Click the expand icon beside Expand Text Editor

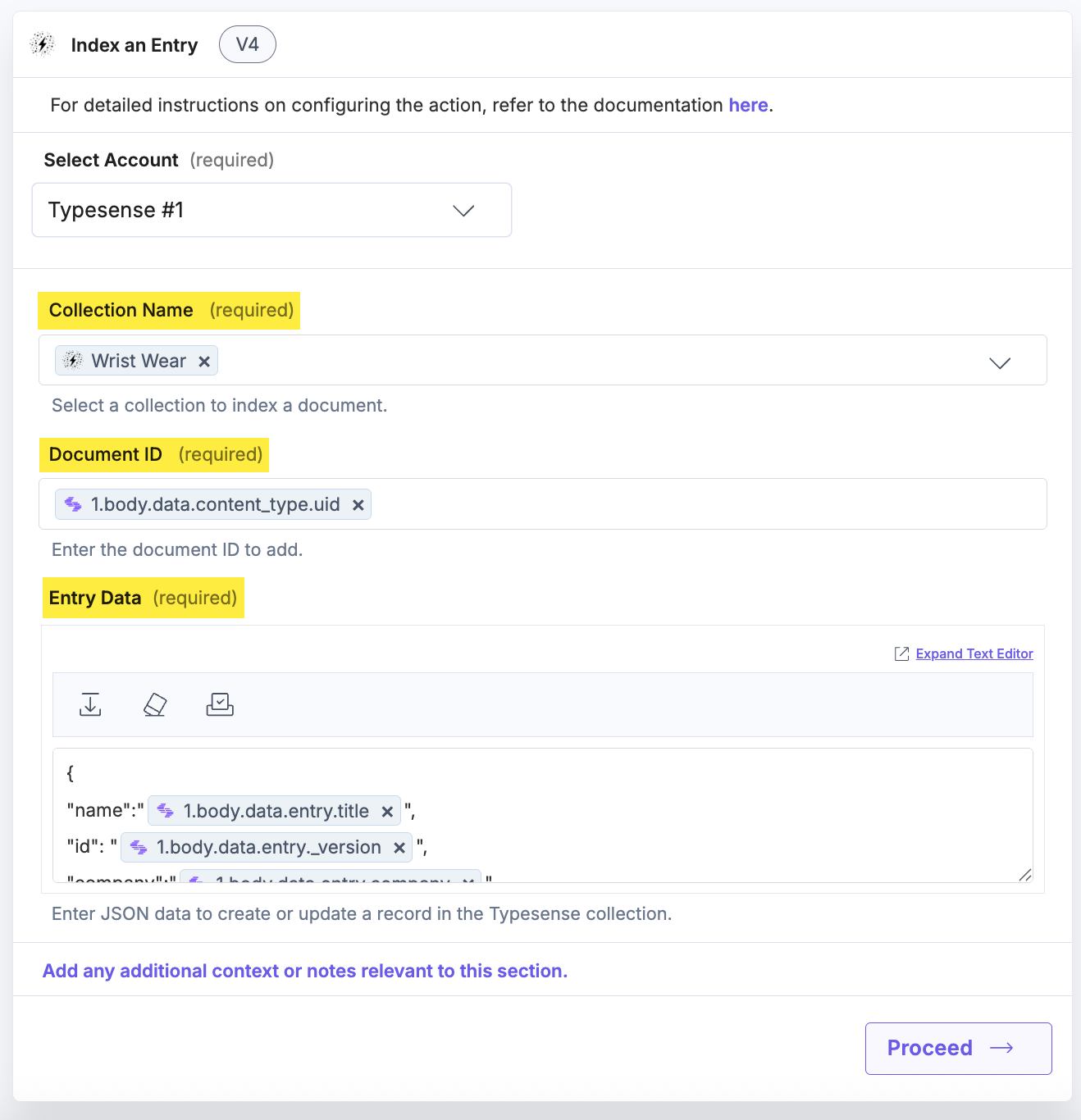pos(901,653)
